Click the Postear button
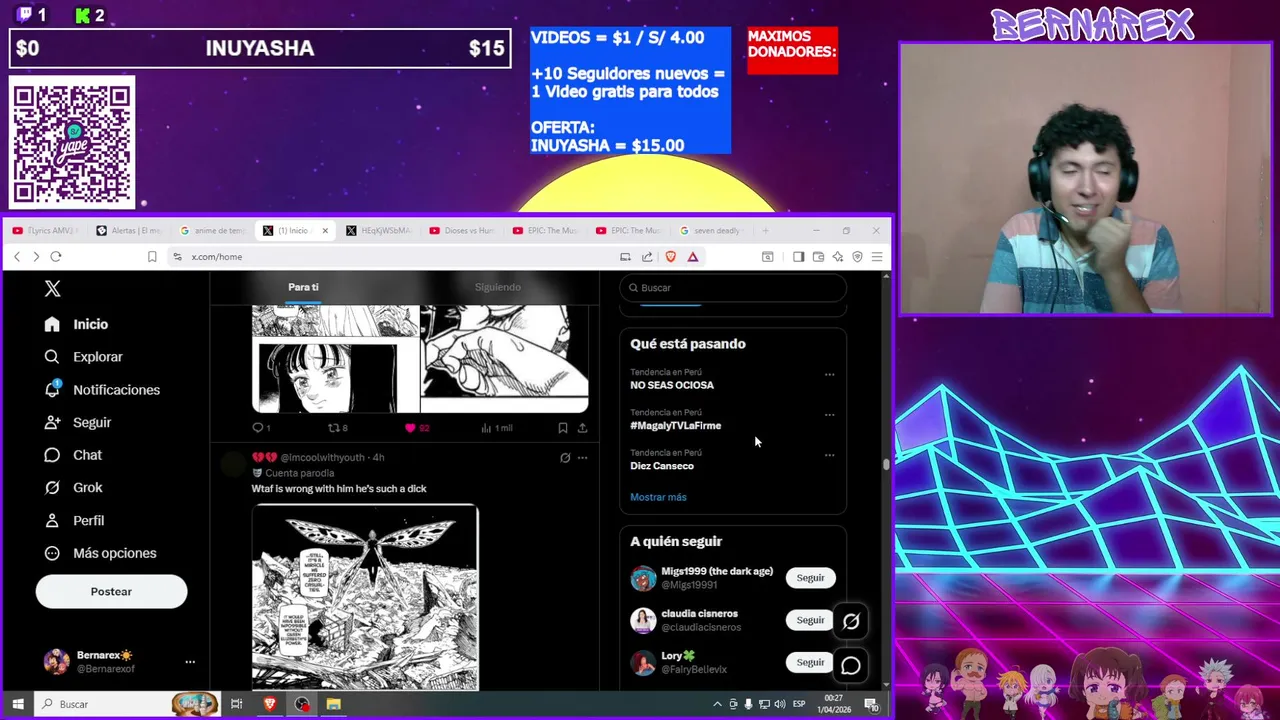This screenshot has height=720, width=1280. 111,591
